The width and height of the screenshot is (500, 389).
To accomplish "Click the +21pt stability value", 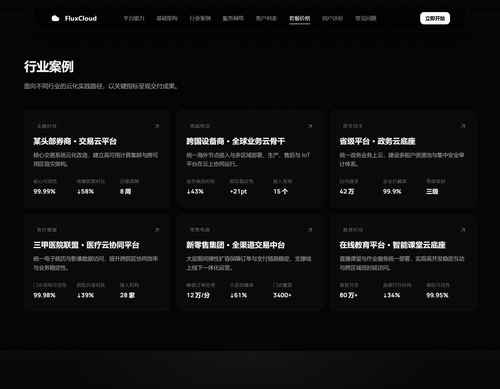I will point(238,191).
